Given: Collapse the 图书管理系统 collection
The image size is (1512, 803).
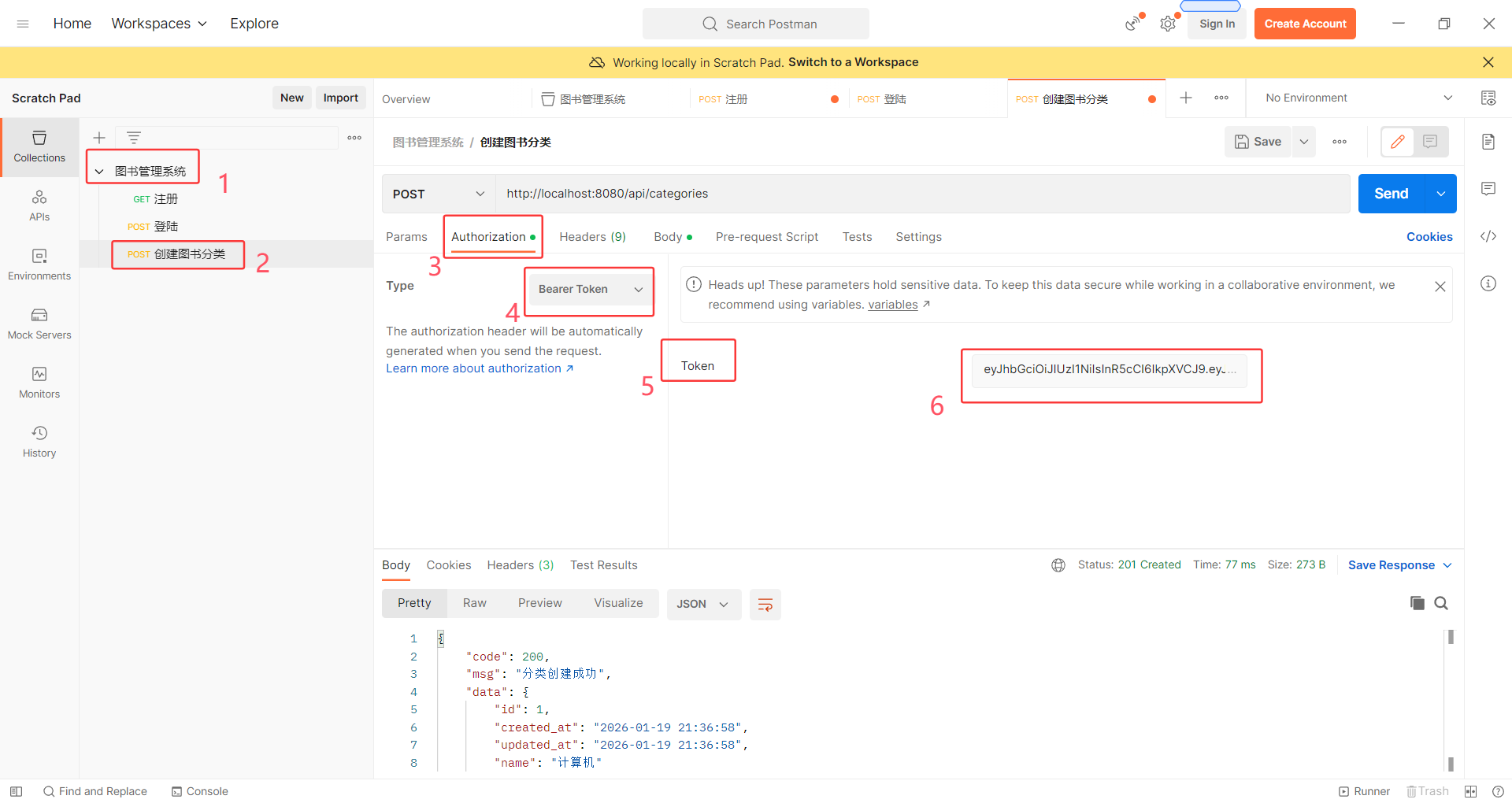Looking at the screenshot, I should 99,171.
